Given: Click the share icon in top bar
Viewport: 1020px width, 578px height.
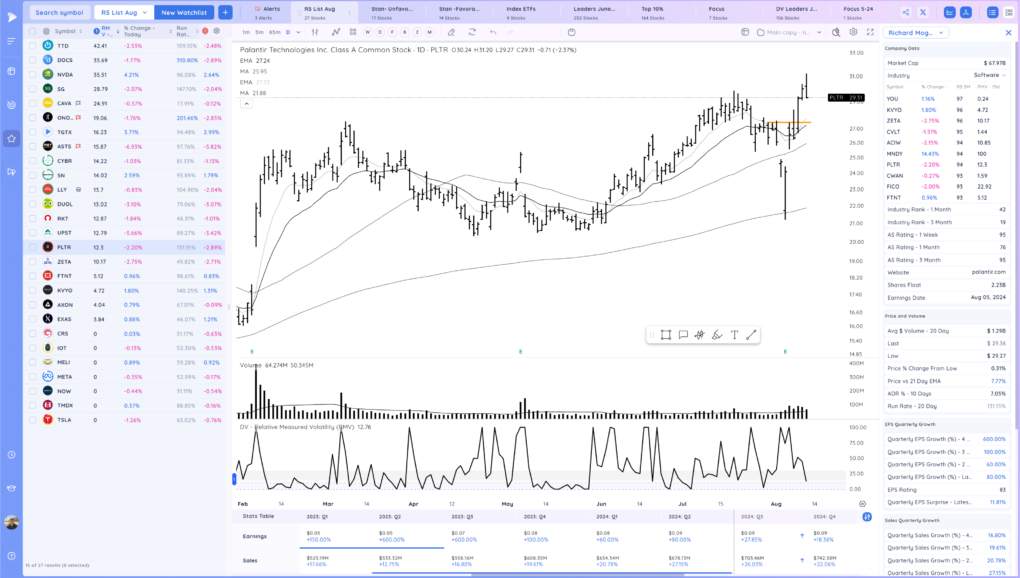Looking at the screenshot, I should [905, 12].
